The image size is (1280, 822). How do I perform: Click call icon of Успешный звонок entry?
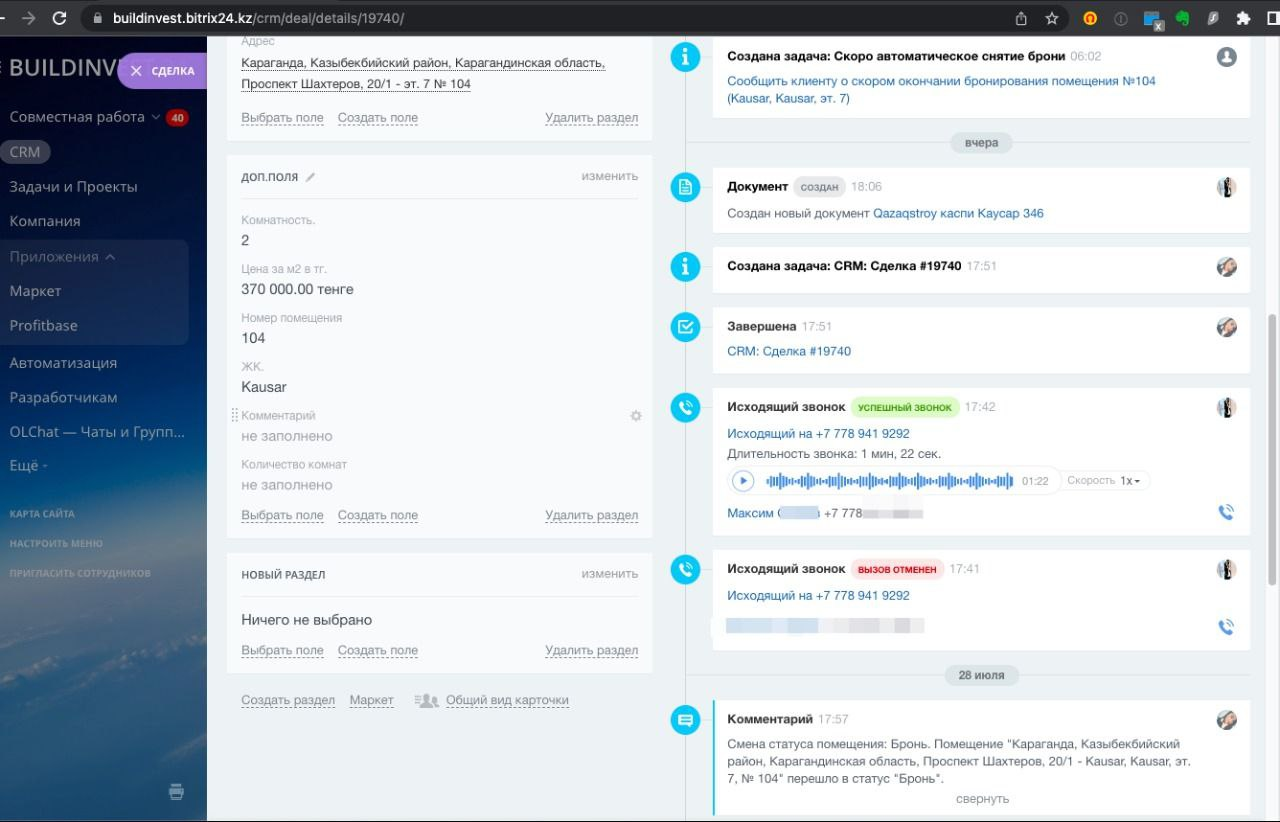click(685, 408)
